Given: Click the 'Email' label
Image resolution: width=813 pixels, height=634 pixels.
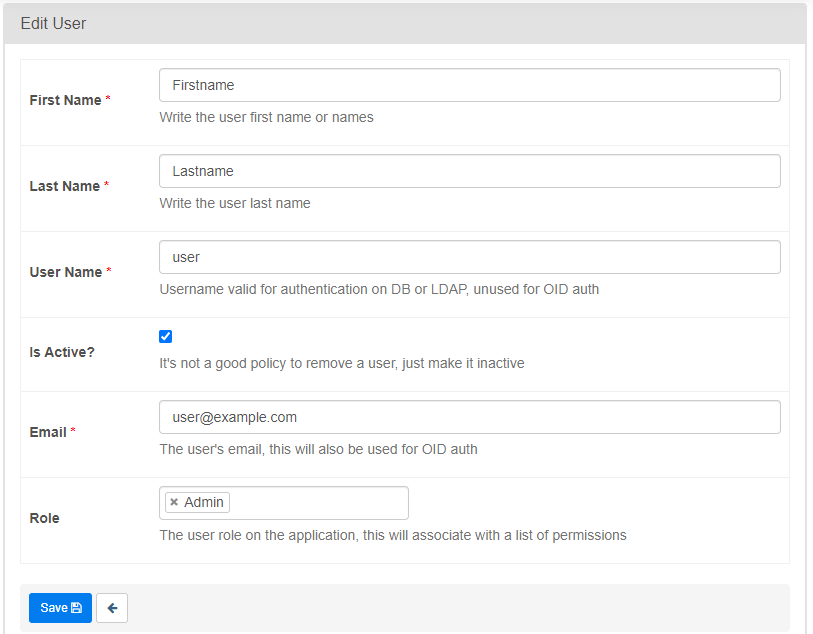Looking at the screenshot, I should pos(48,432).
